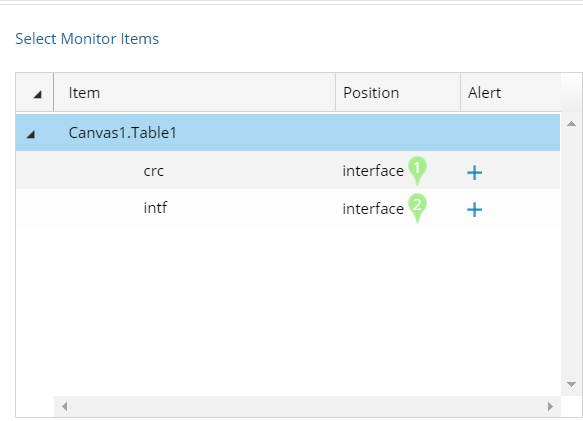Click scroll up arrow of vertical scrollbar
The height and width of the screenshot is (421, 583).
[571, 124]
